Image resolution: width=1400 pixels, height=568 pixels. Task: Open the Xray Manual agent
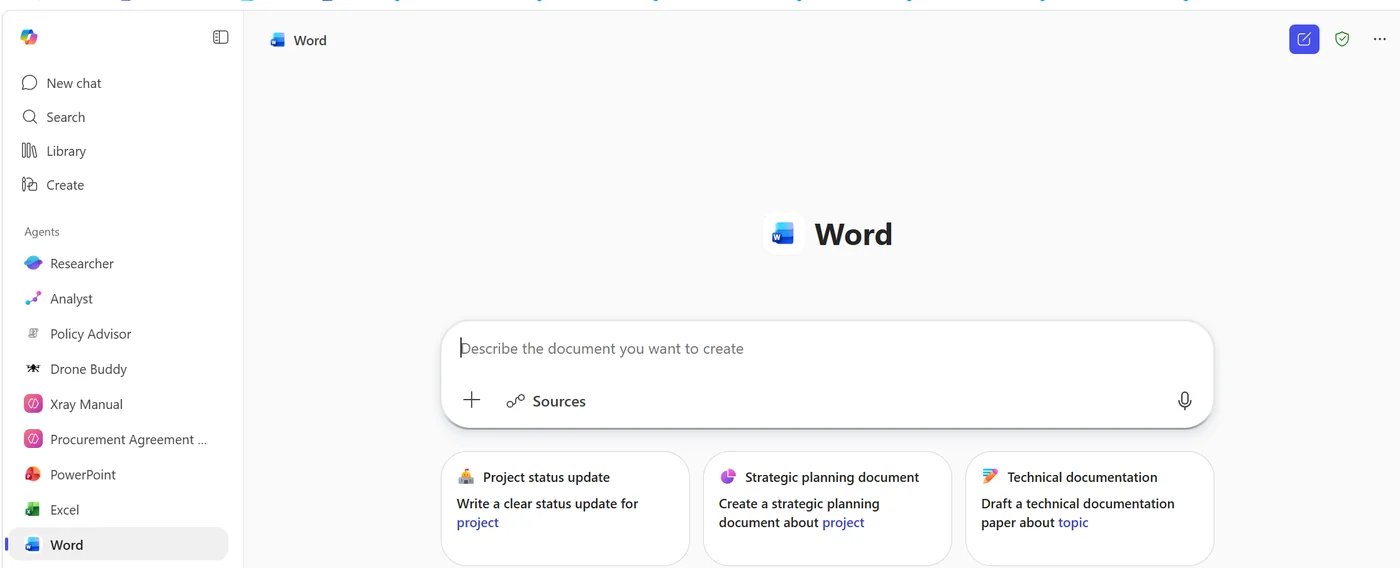(x=118, y=404)
